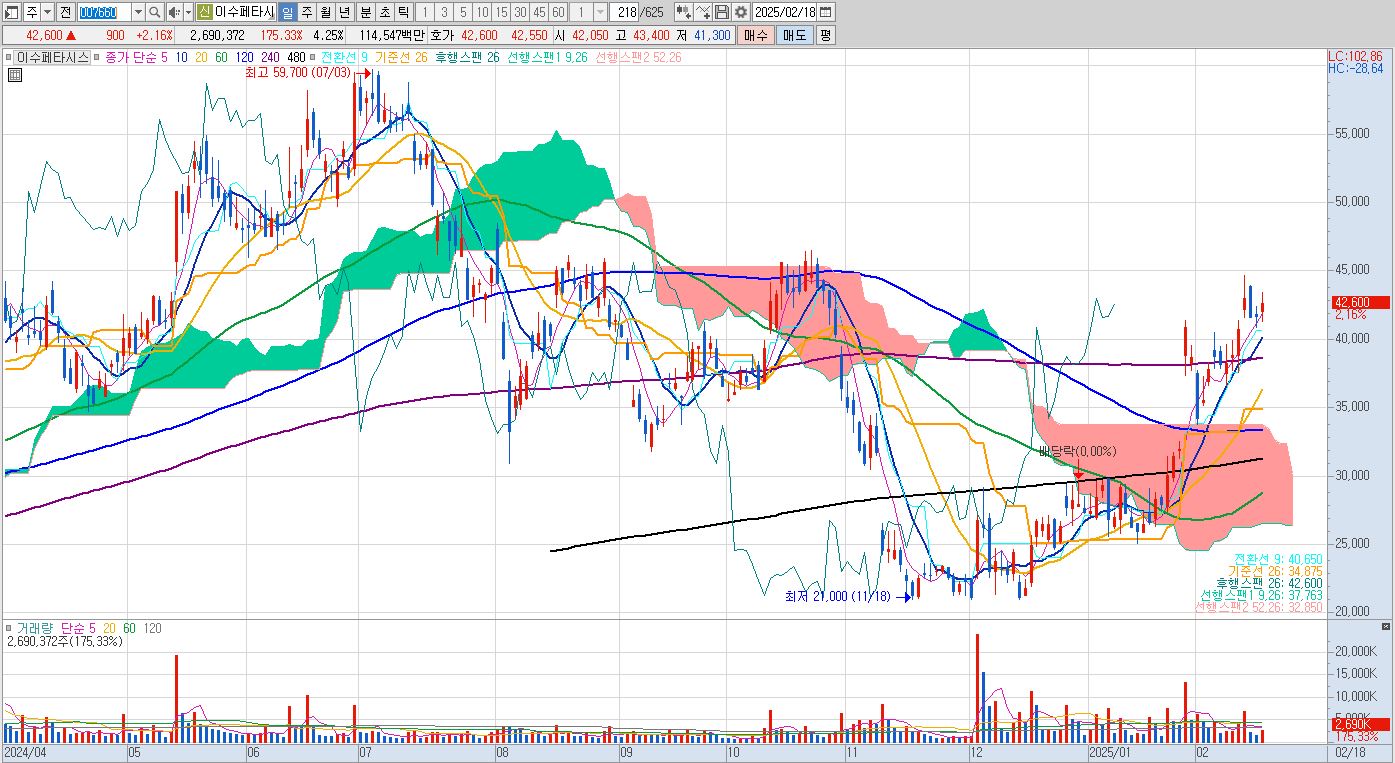Click the 기준선 26 legend label
This screenshot has width=1395, height=763.
point(401,57)
